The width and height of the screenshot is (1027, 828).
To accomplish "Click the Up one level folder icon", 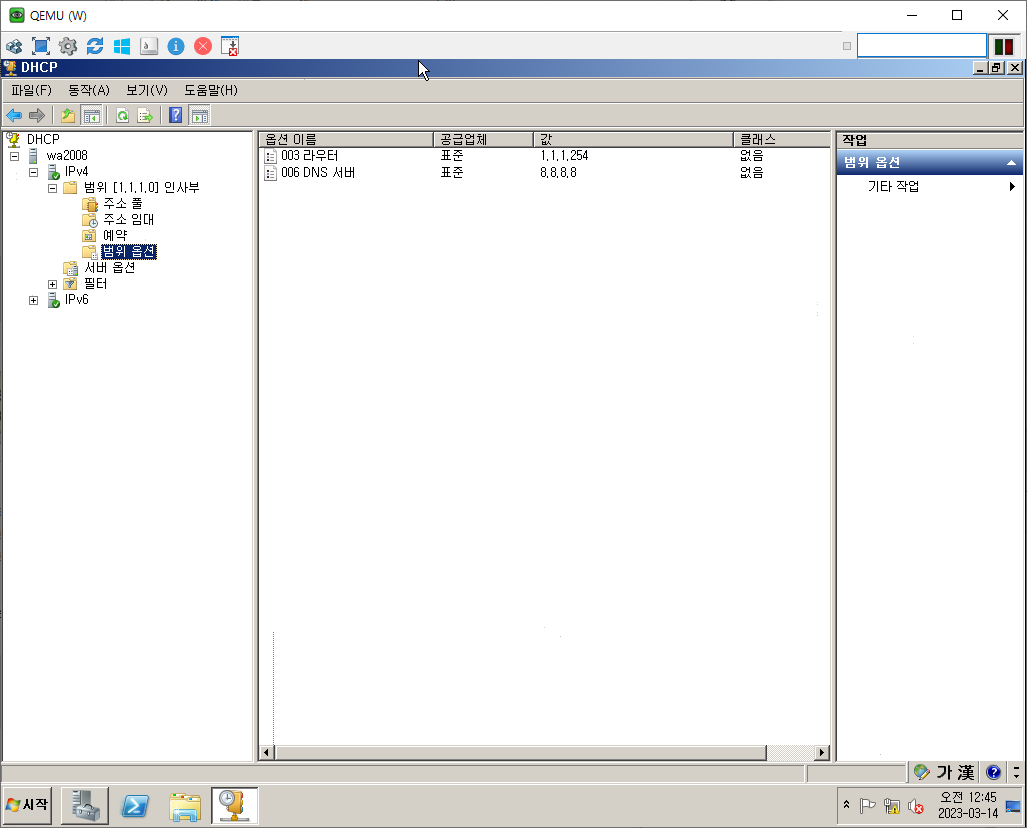I will [x=68, y=116].
